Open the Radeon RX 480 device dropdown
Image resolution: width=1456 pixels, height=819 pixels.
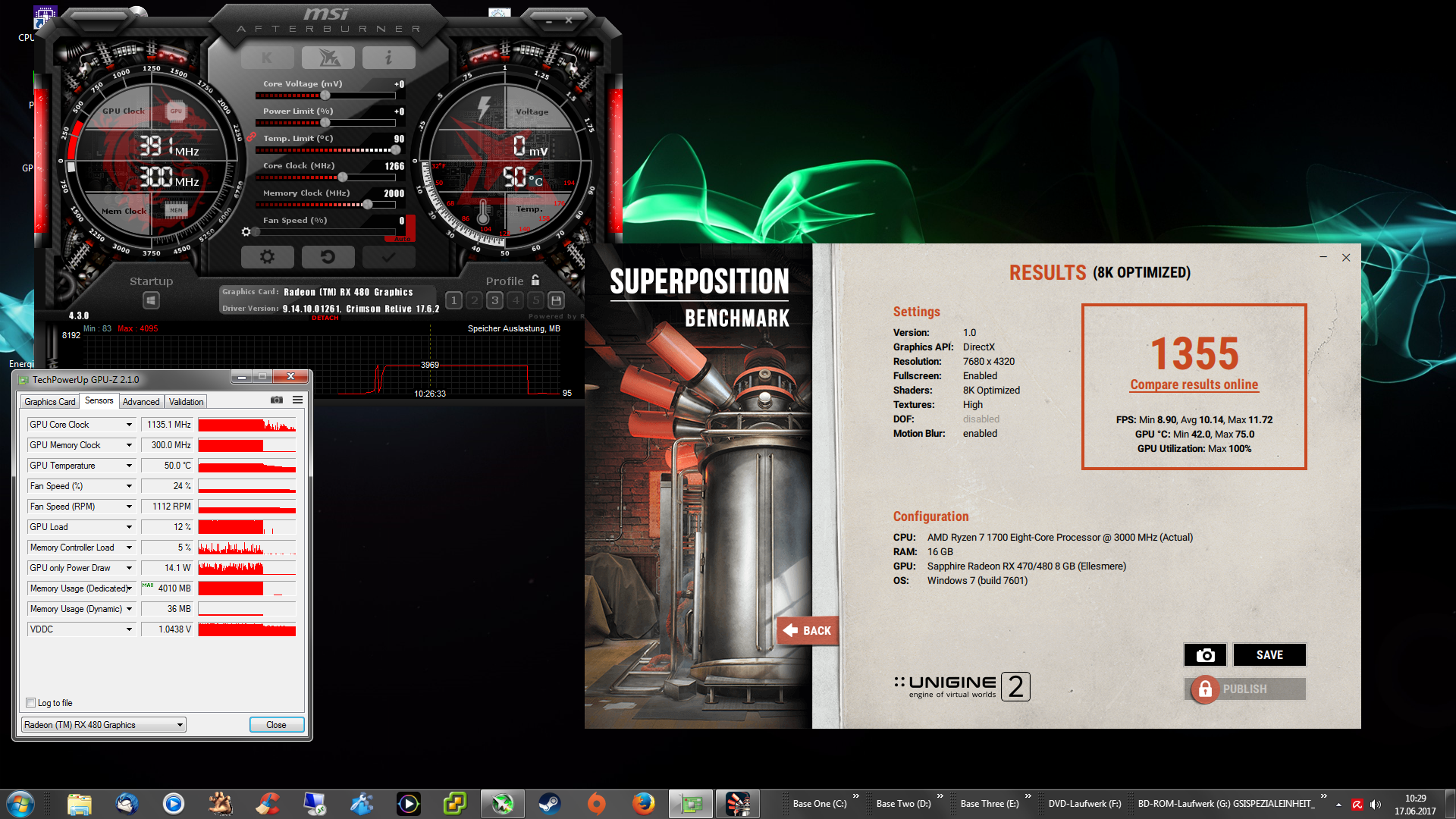tap(180, 725)
